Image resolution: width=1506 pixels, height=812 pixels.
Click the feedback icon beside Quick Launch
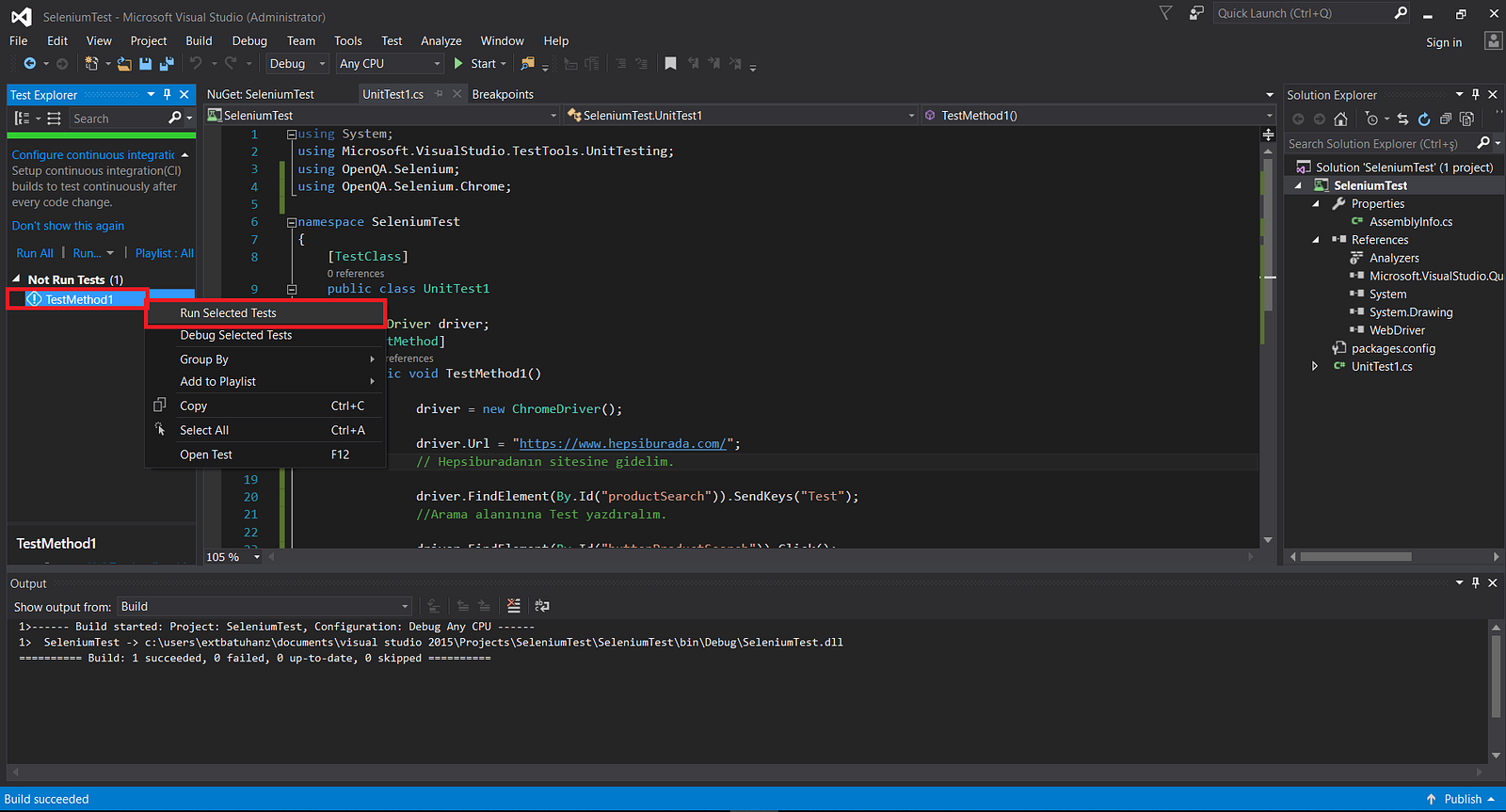pos(1196,13)
